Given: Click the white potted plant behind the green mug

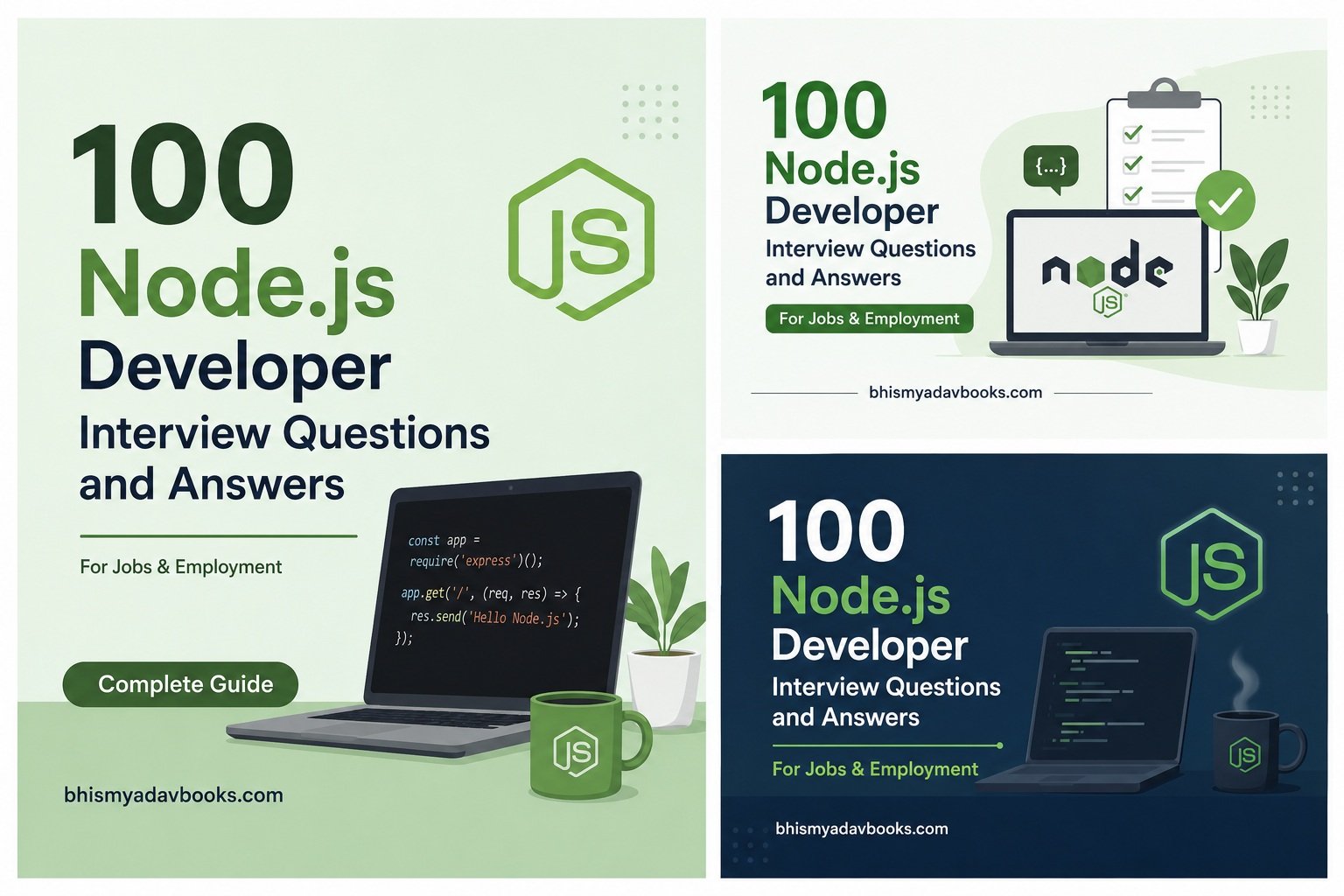Looking at the screenshot, I should [667, 639].
